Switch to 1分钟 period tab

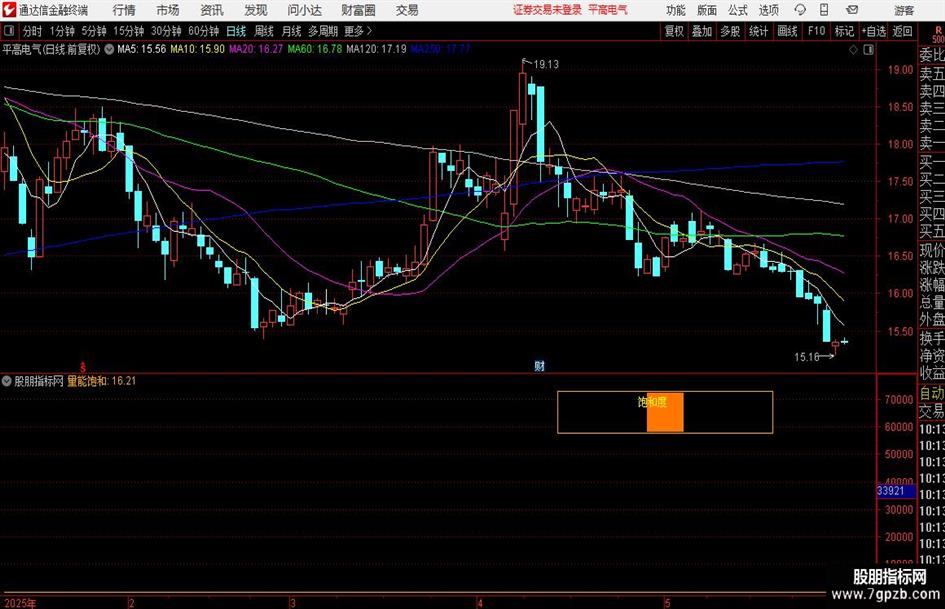tap(62, 31)
